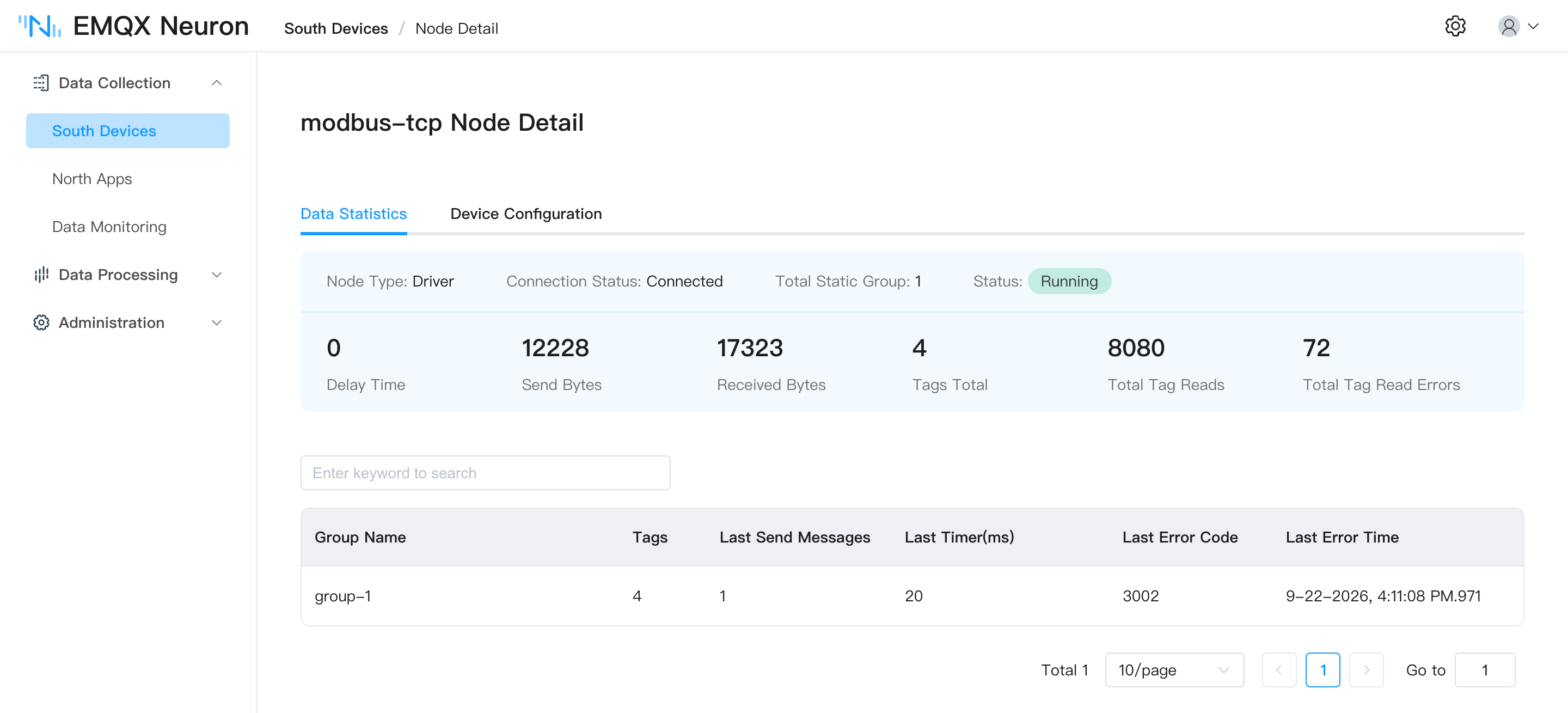Go to the next page arrow

tap(1366, 670)
